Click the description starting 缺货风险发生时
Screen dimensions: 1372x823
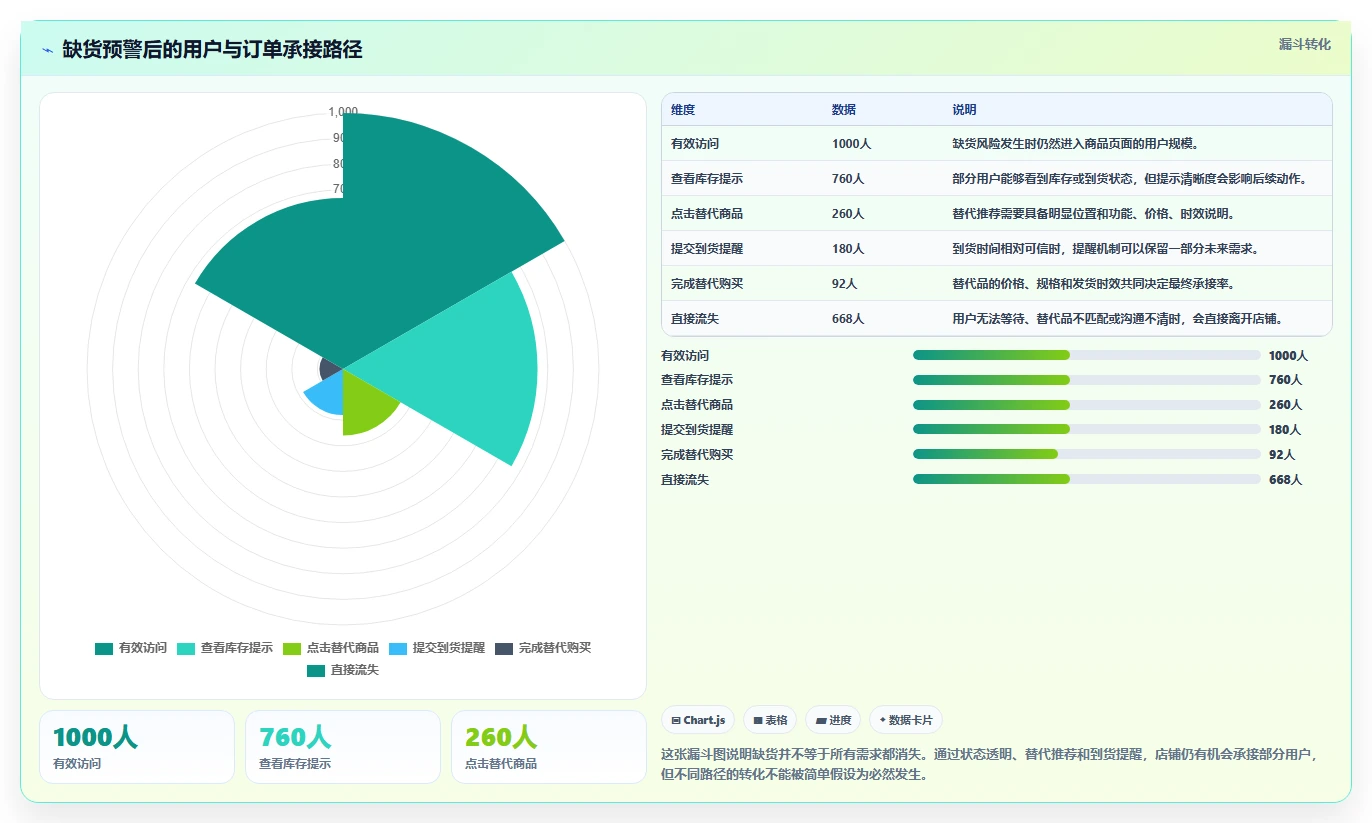tap(1076, 144)
